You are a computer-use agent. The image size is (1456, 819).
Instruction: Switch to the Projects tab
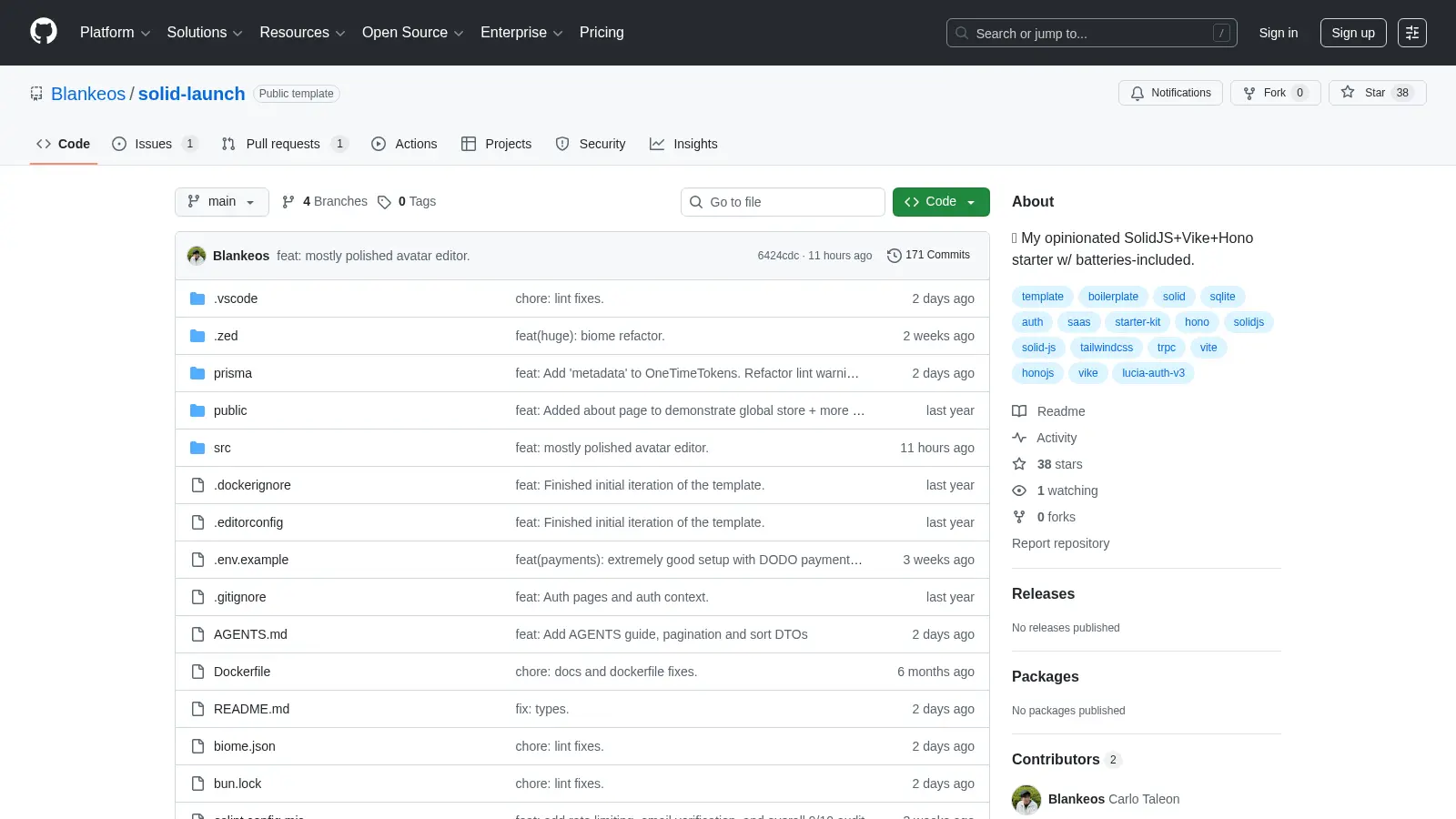tap(496, 144)
